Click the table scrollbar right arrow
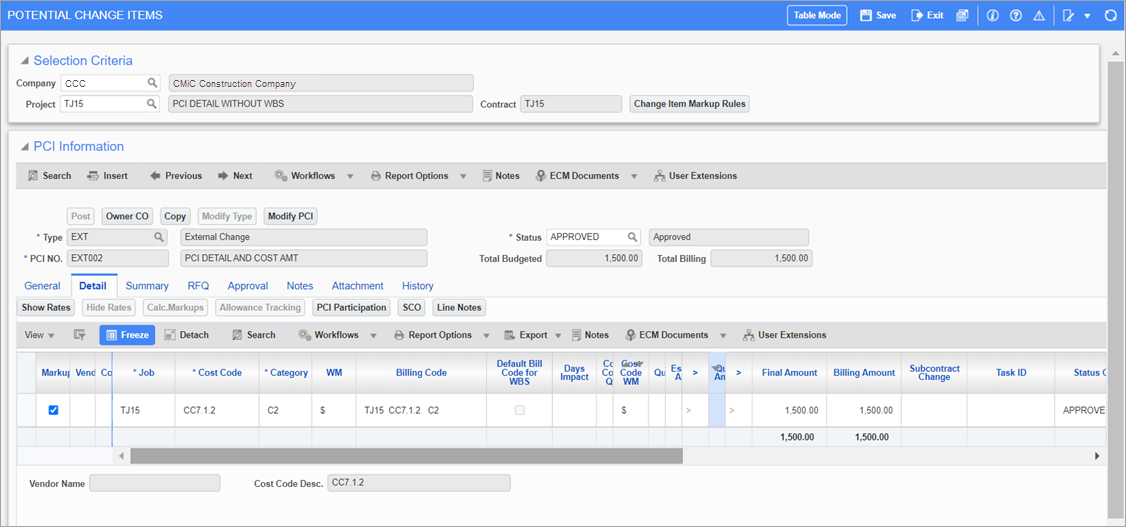1126x527 pixels. pyautogui.click(x=1097, y=456)
